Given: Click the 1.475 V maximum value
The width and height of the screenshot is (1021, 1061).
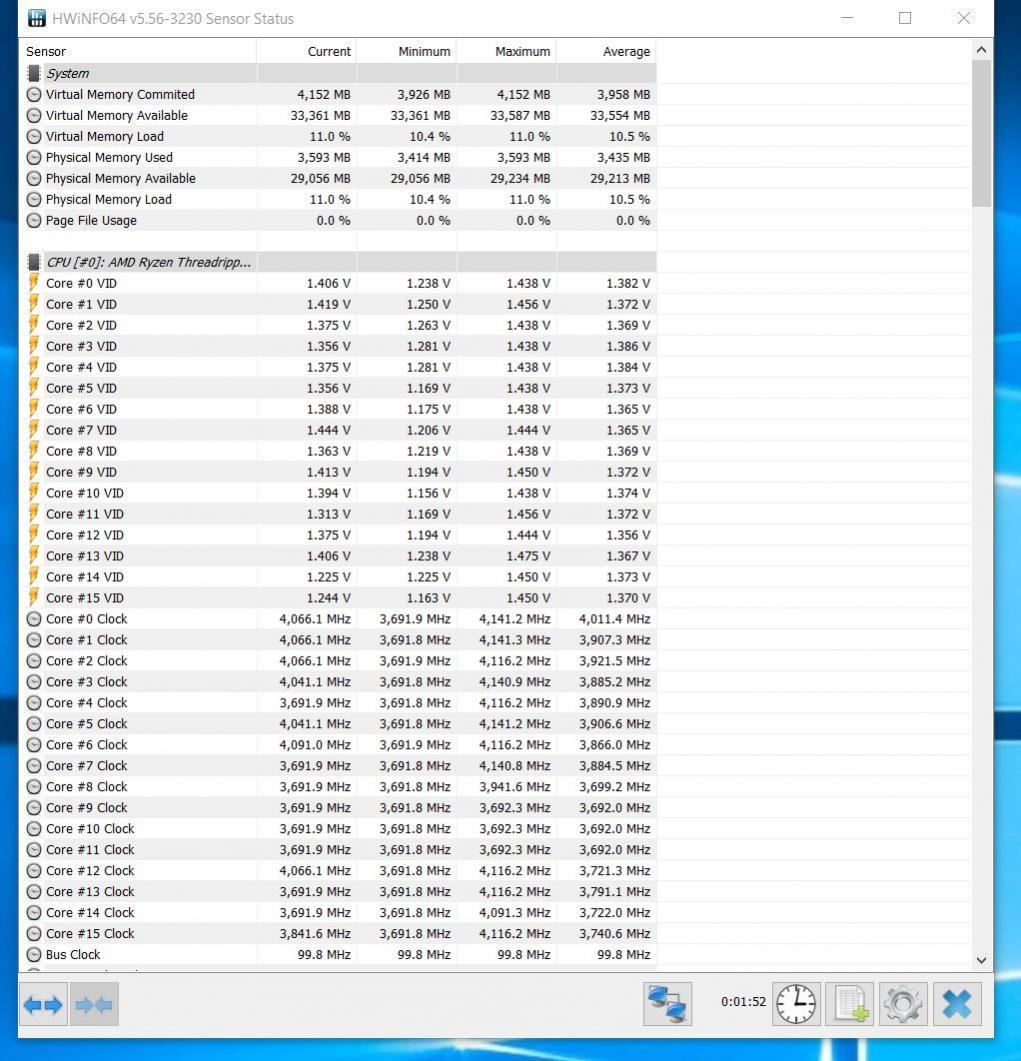Looking at the screenshot, I should click(528, 556).
